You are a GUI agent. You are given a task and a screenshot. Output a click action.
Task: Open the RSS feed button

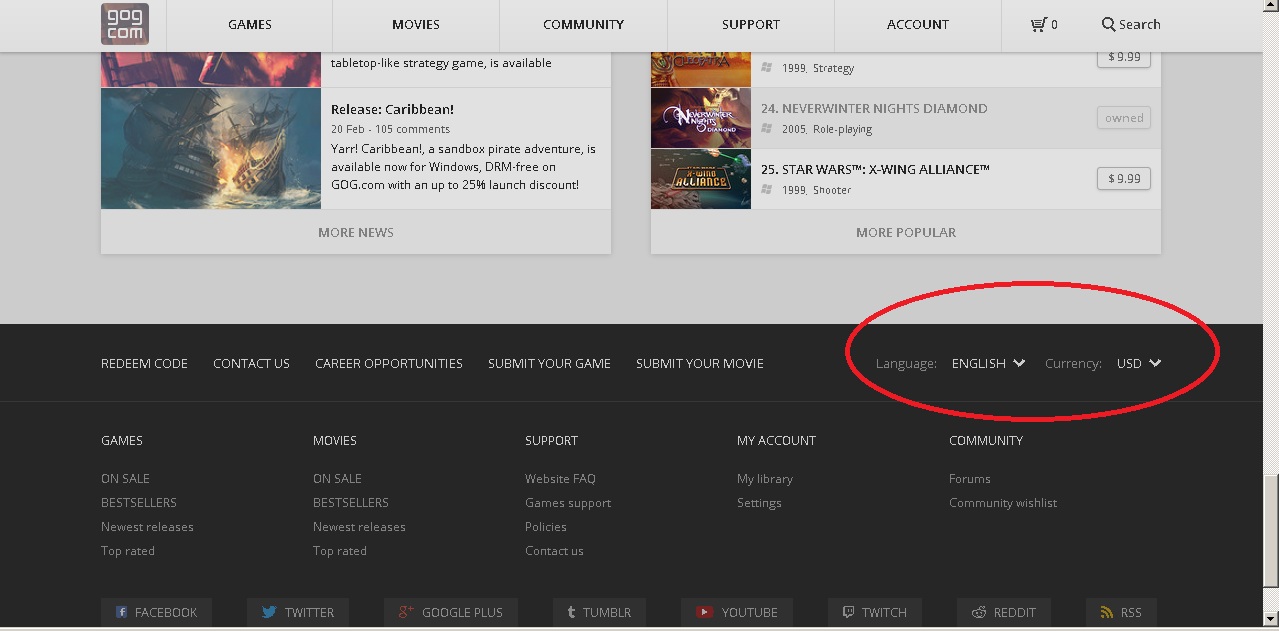1121,612
